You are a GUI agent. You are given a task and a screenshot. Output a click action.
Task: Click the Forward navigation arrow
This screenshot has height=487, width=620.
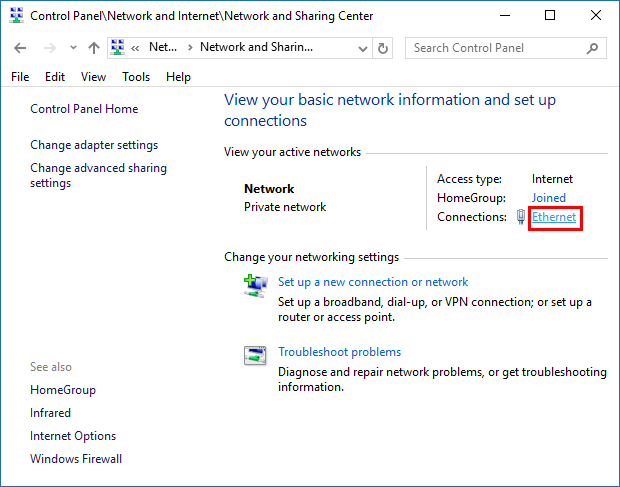pyautogui.click(x=48, y=48)
